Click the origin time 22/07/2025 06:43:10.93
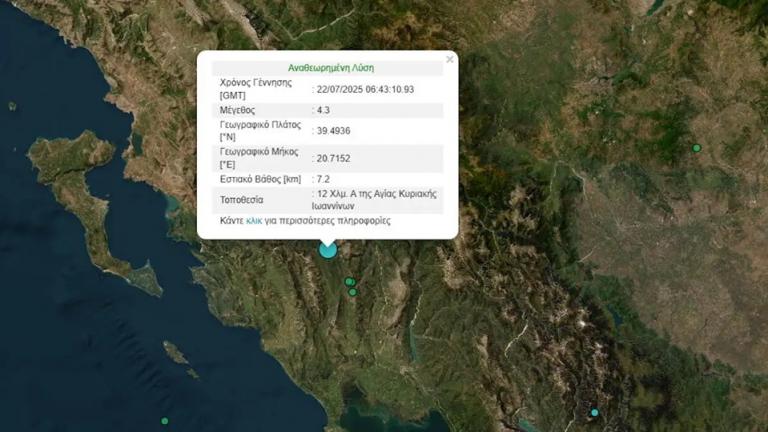 point(366,89)
